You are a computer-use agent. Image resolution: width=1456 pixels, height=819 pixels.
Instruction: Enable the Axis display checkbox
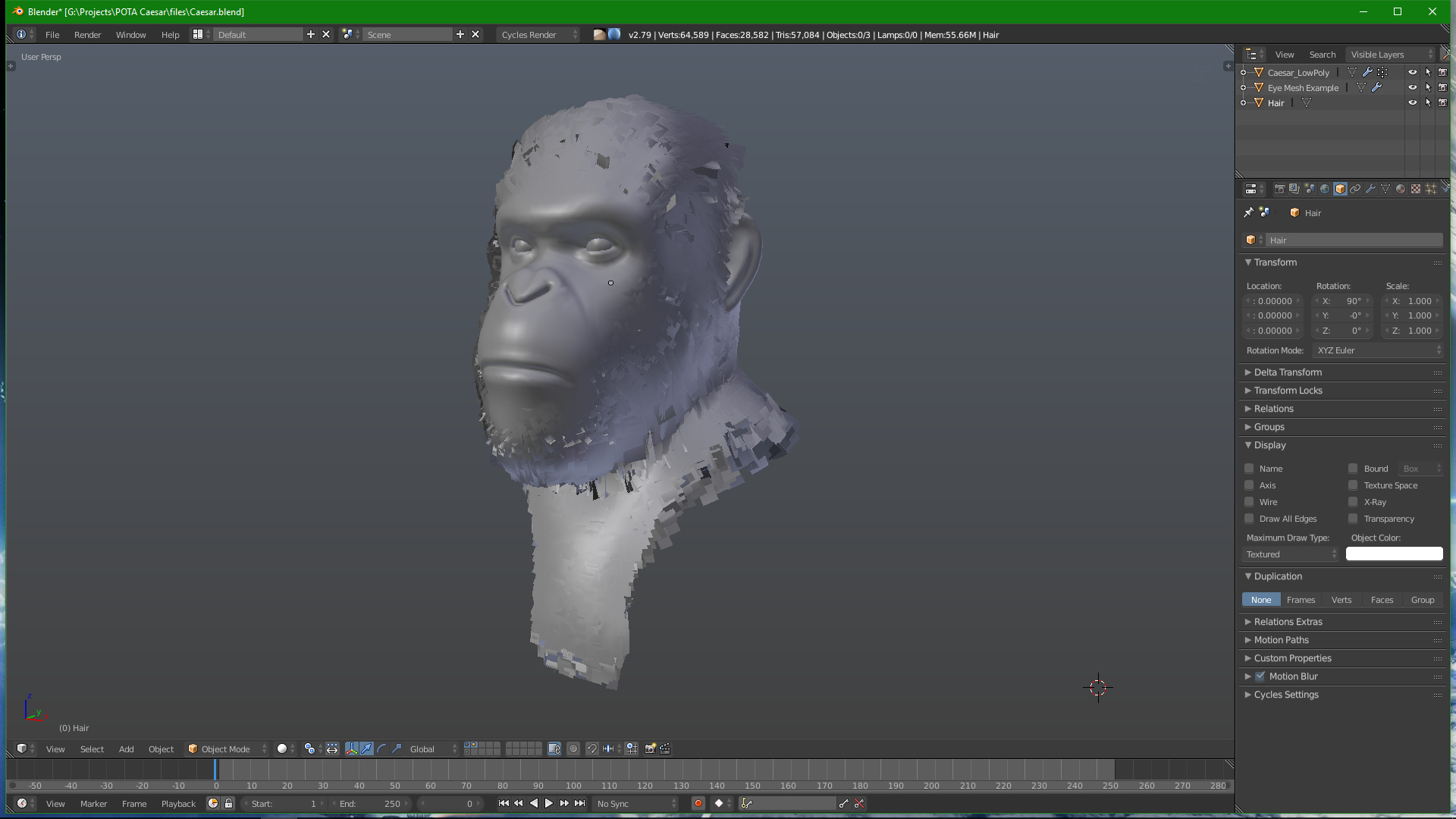click(1249, 485)
